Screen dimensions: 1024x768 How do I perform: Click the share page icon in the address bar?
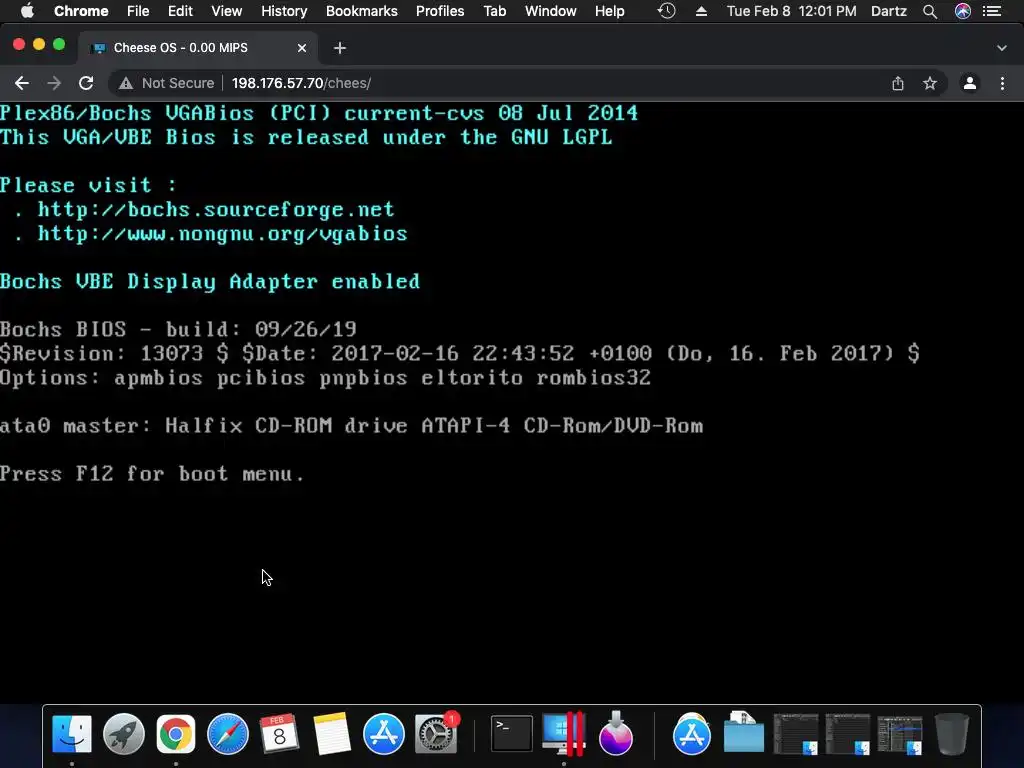click(x=898, y=83)
